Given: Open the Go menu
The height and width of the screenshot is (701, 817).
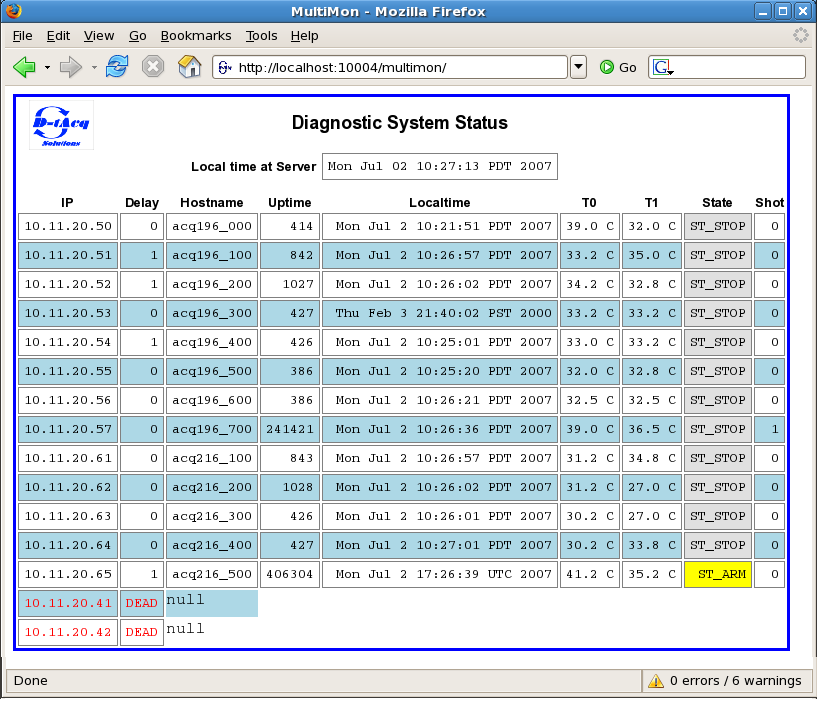Looking at the screenshot, I should pos(138,36).
